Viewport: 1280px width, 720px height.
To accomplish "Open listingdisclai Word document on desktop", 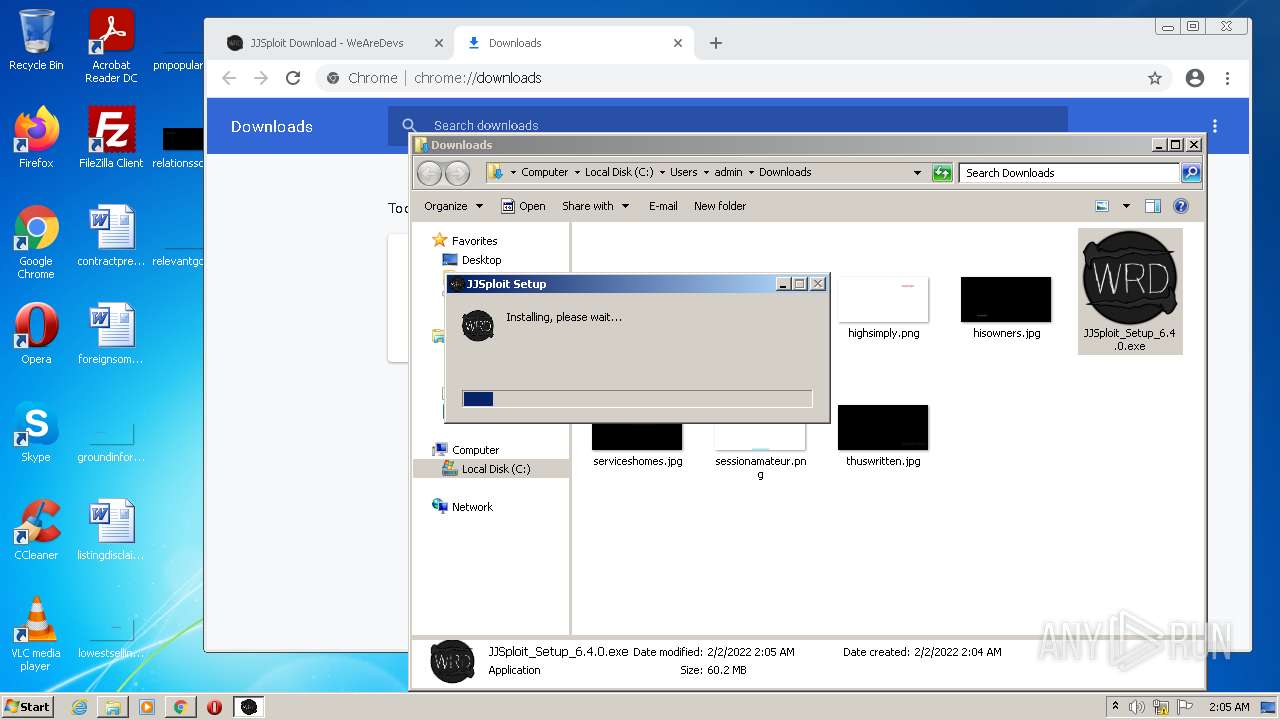I will 111,530.
